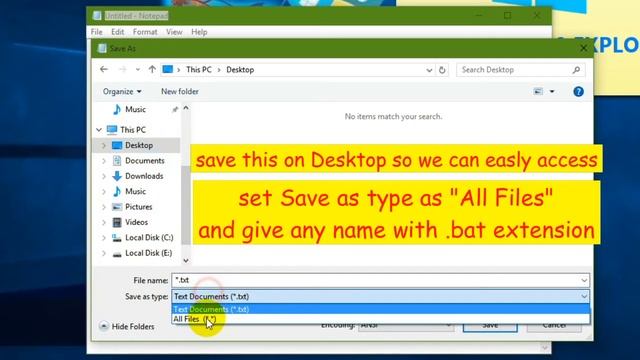Open Notepad Format menu
The image size is (640, 360).
coord(145,32)
